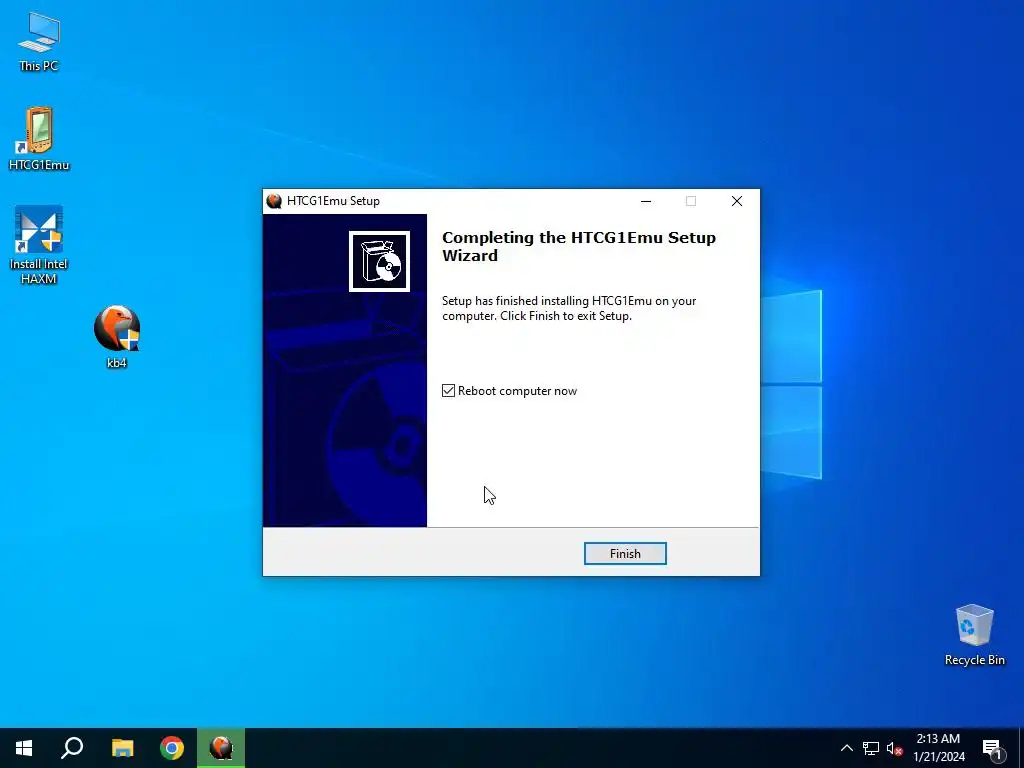Screen dimensions: 1024x768
Task: Open the network status tray icon
Action: point(871,748)
